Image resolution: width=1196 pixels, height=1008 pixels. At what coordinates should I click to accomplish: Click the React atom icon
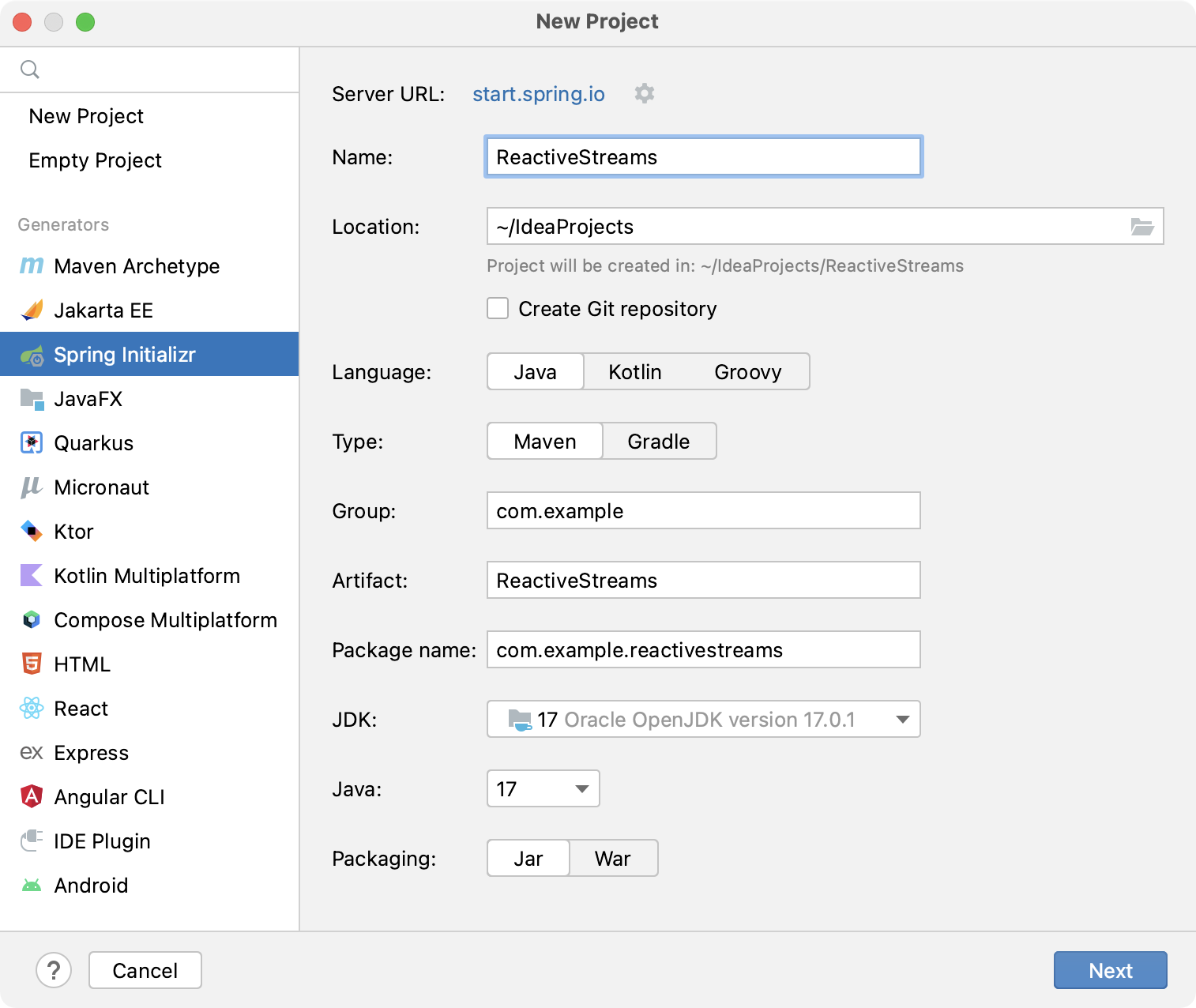coord(32,708)
